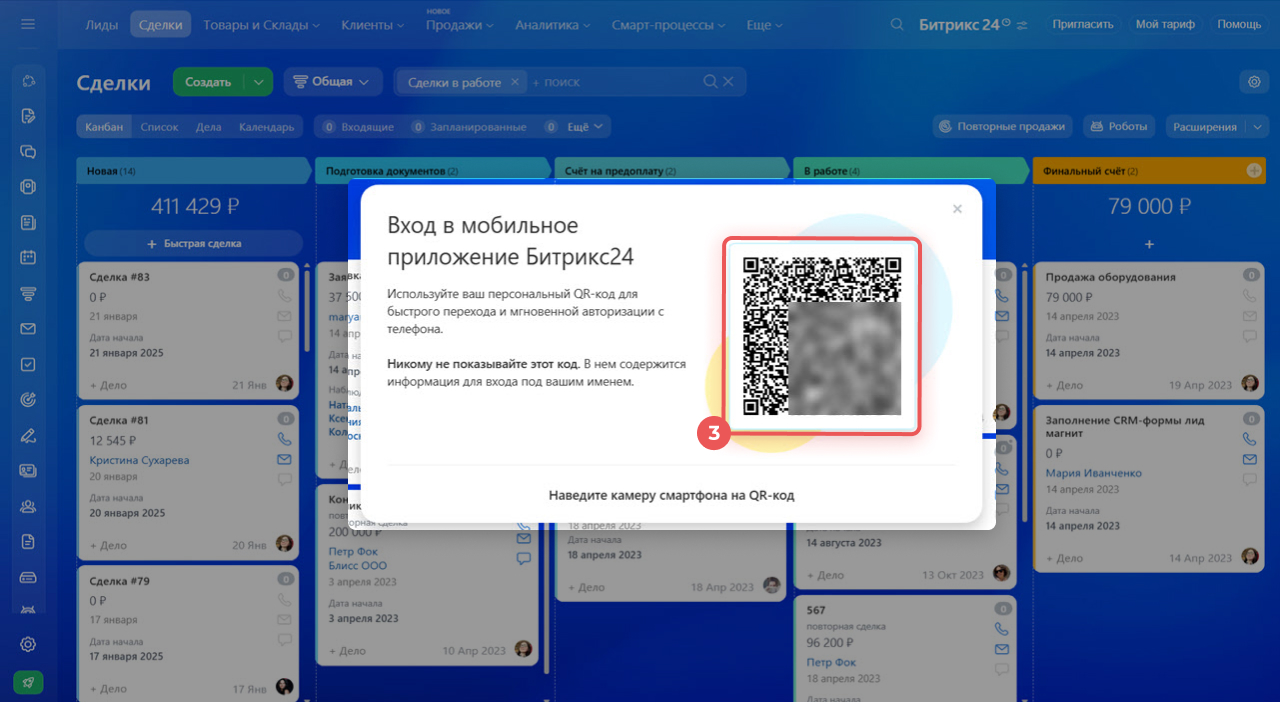Click avatar on Сделка #83 card

(x=285, y=384)
